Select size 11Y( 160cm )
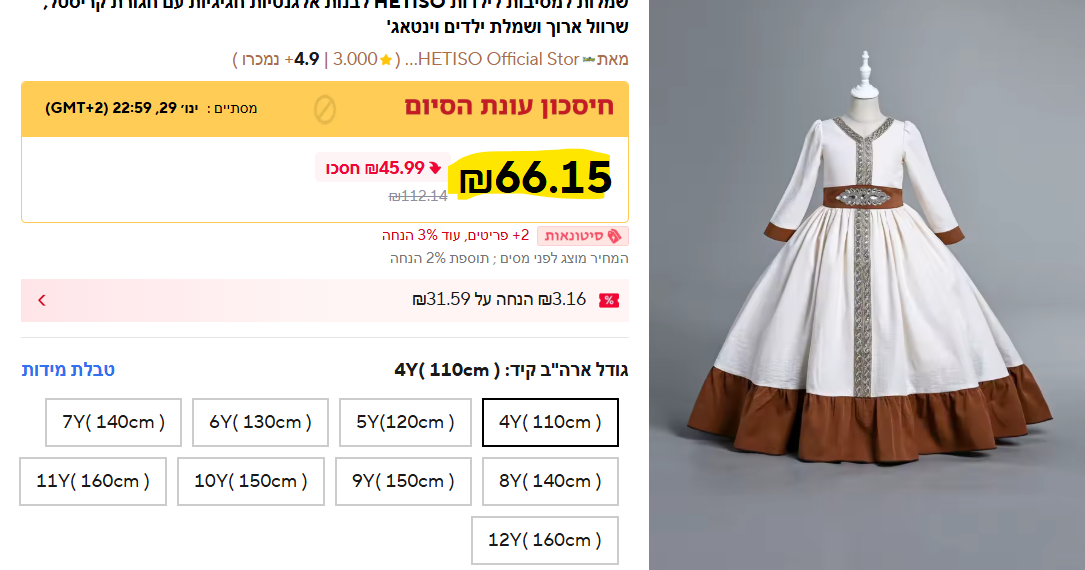Image resolution: width=1085 pixels, height=570 pixels. click(x=93, y=481)
